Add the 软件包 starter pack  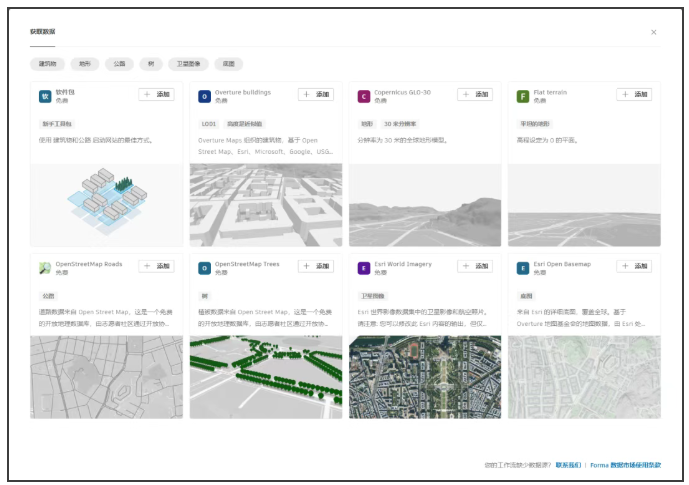156,94
